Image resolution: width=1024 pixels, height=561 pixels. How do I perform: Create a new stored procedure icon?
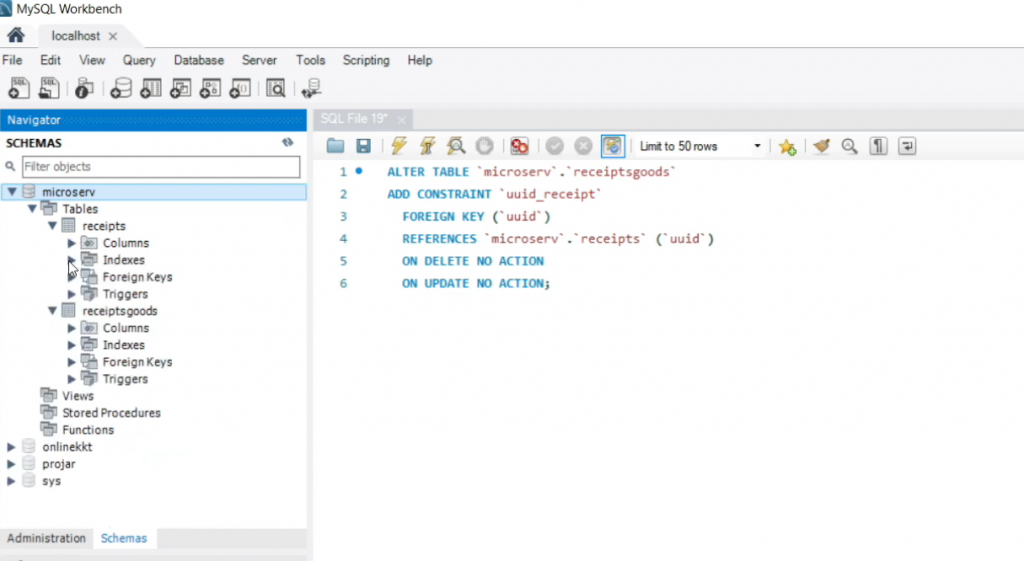210,88
